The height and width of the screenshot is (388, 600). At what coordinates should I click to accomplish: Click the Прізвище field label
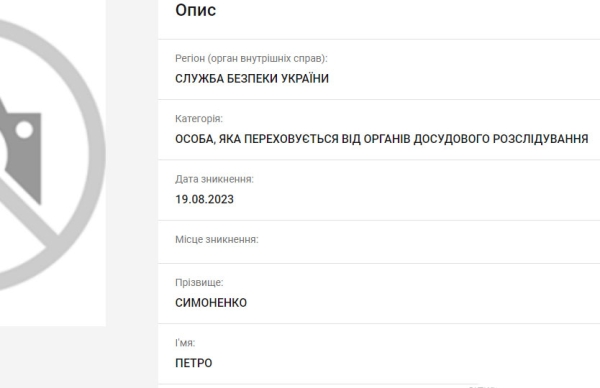(x=199, y=282)
